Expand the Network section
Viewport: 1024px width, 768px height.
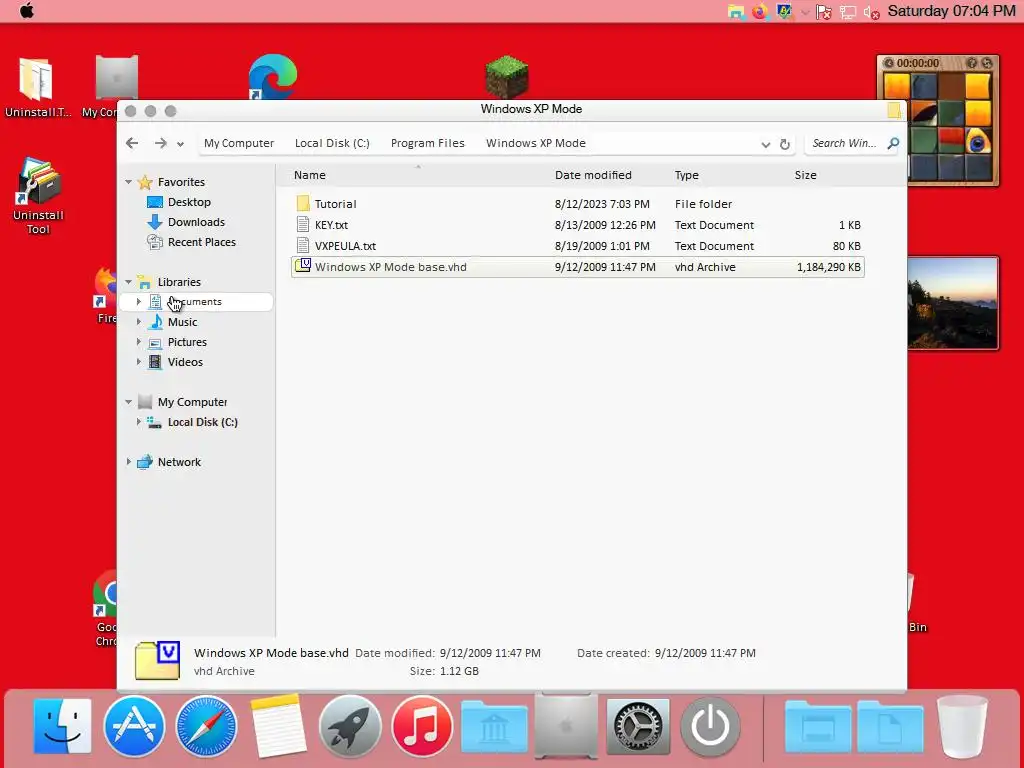[x=129, y=462]
